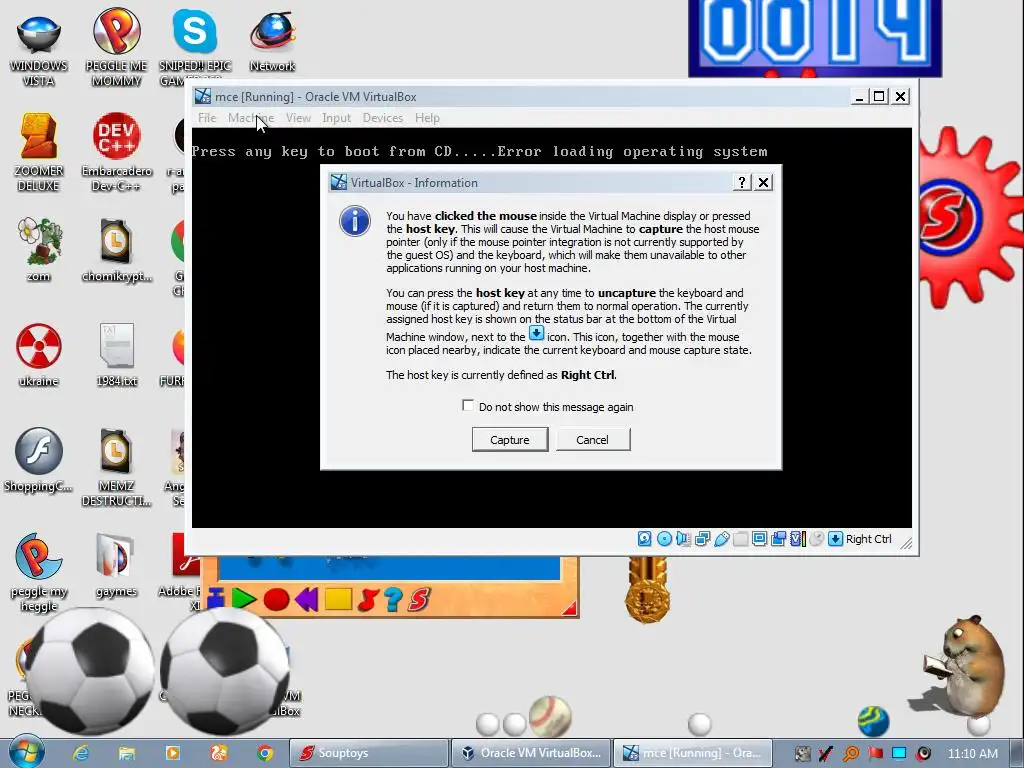Click the Windows Start orb
The image size is (1024, 768).
click(x=26, y=752)
